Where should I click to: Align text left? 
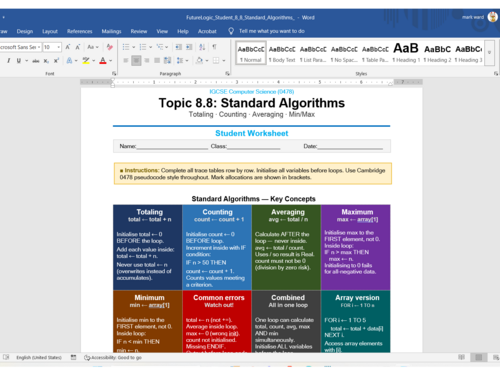click(126, 61)
